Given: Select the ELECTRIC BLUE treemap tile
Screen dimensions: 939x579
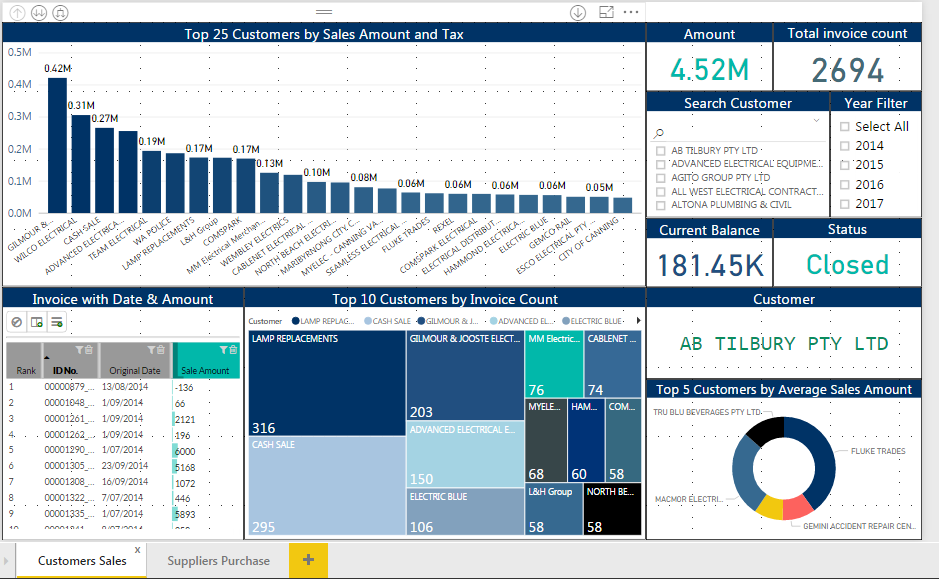Looking at the screenshot, I should tap(465, 511).
